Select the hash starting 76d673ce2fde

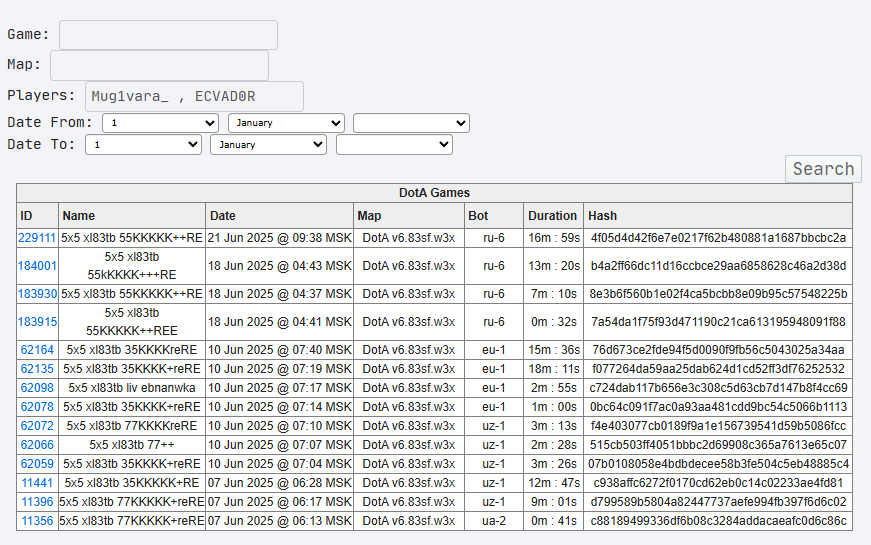tap(718, 349)
